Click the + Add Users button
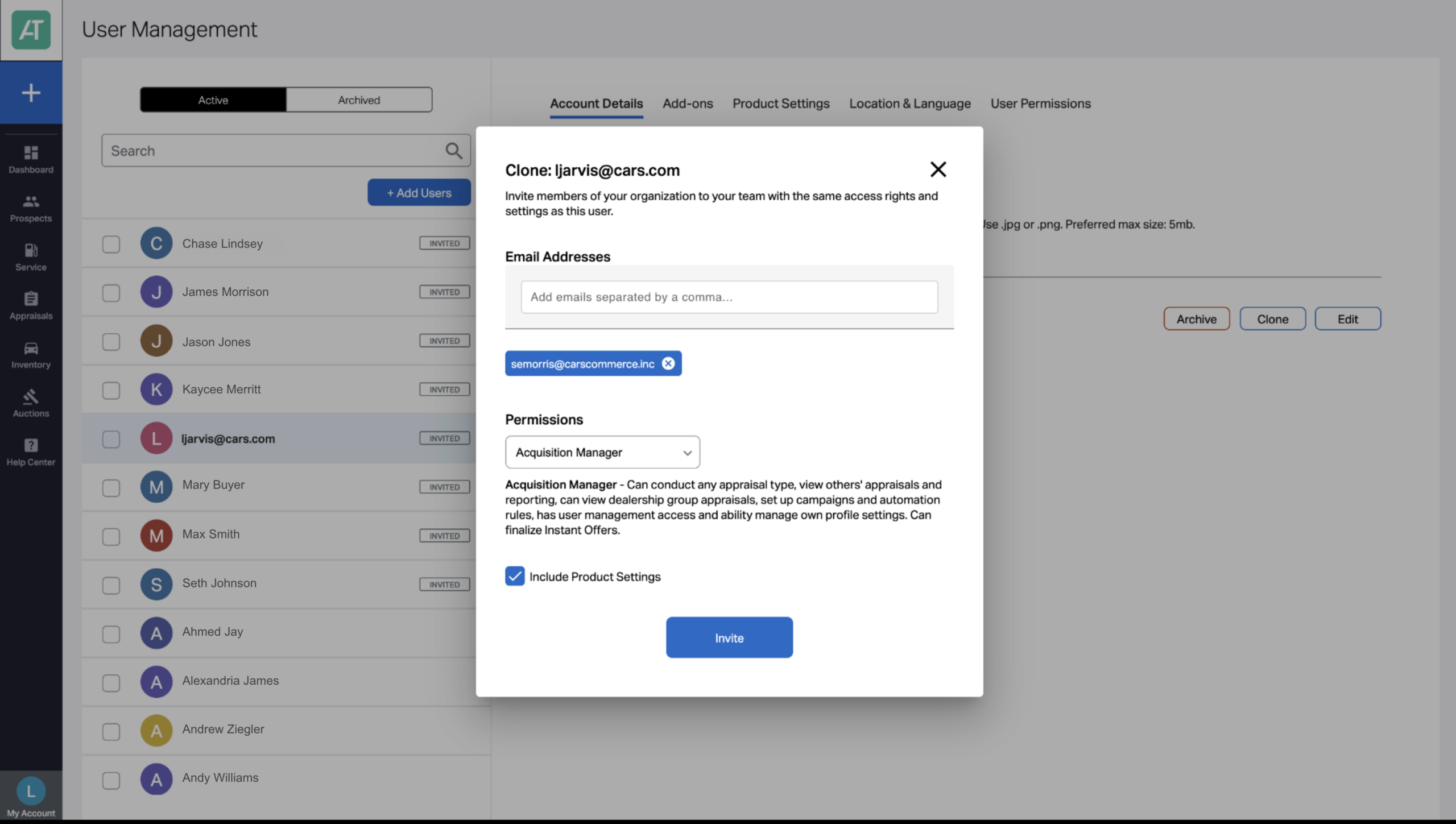The height and width of the screenshot is (824, 1456). coord(419,192)
